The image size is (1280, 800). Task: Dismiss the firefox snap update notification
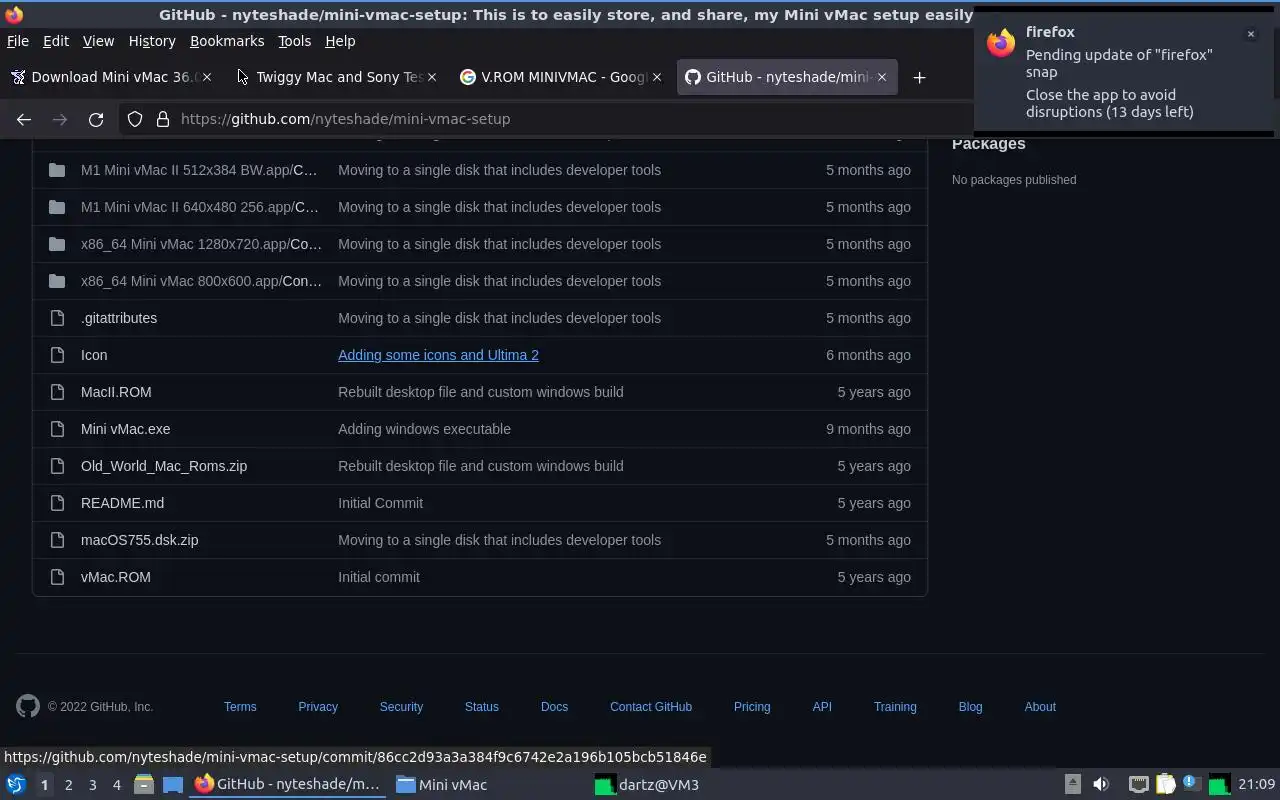pyautogui.click(x=1250, y=34)
